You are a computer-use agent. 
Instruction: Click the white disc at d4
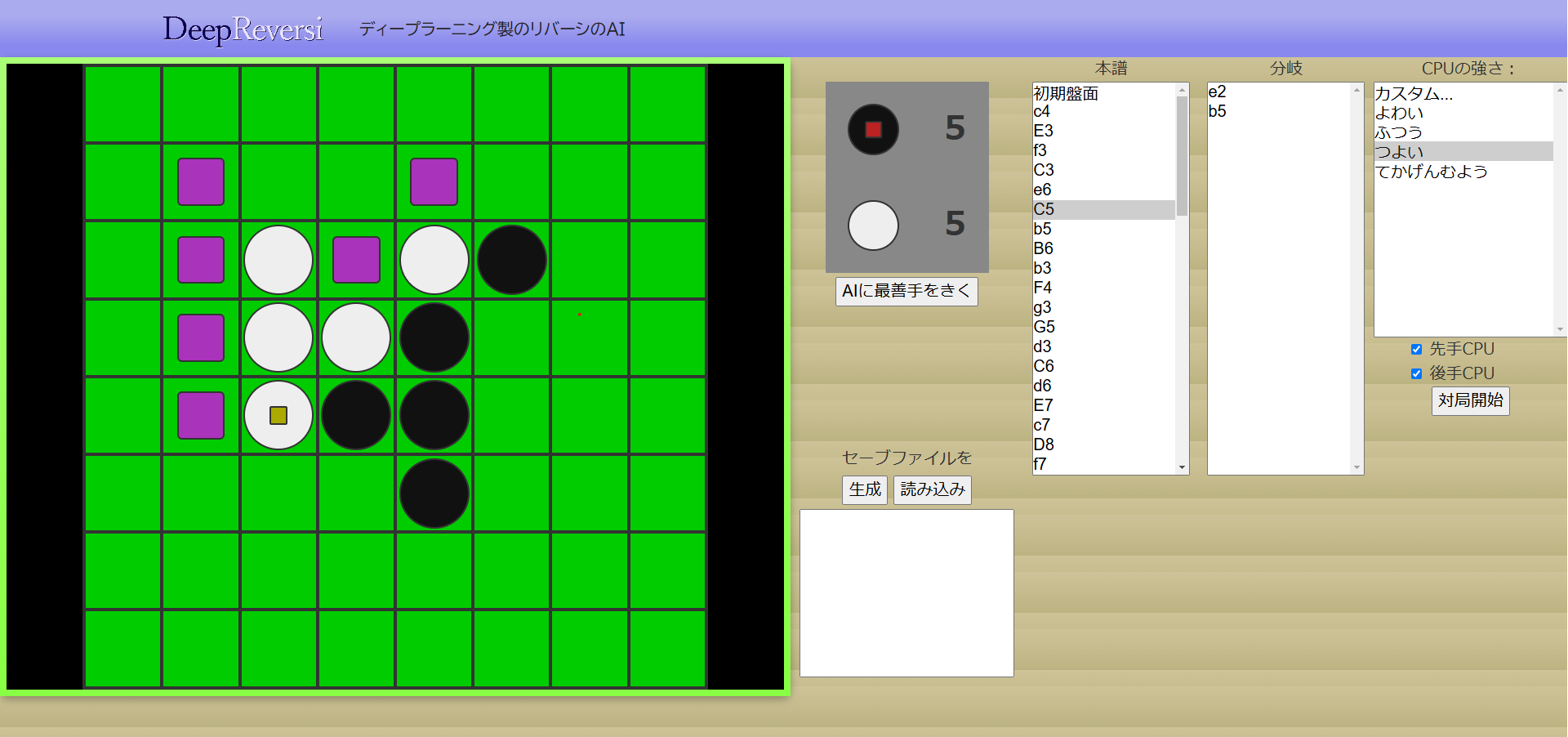click(357, 337)
